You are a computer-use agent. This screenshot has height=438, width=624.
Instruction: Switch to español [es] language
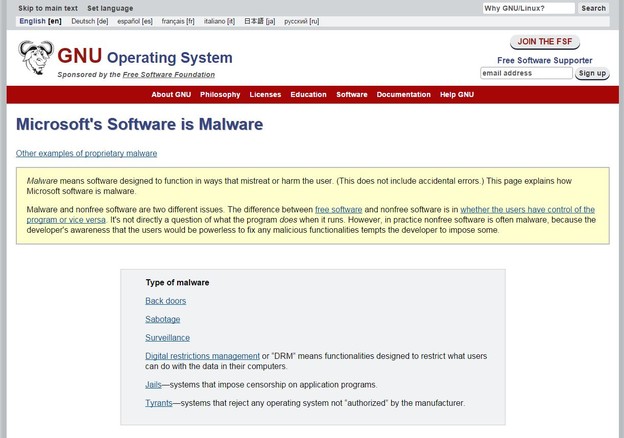tap(135, 21)
